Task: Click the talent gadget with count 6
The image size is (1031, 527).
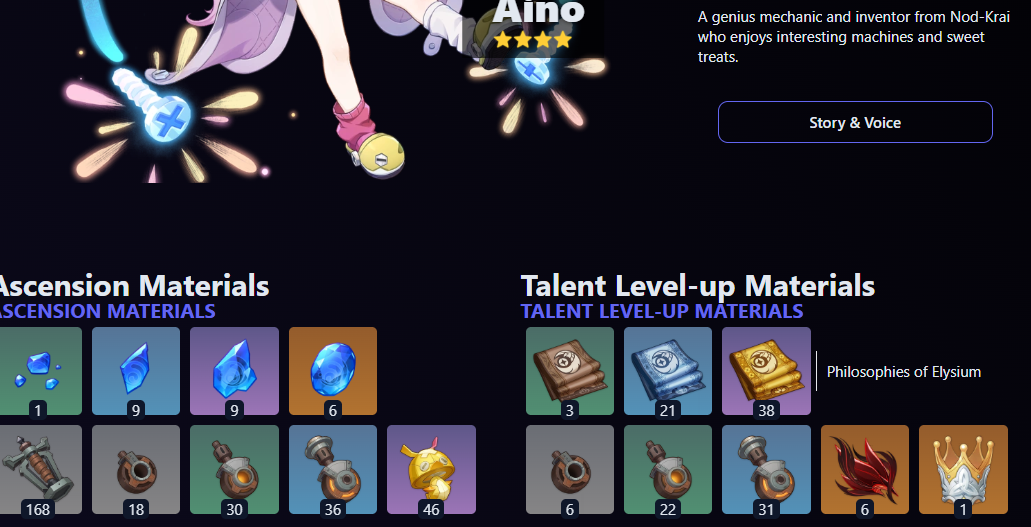Action: [569, 470]
